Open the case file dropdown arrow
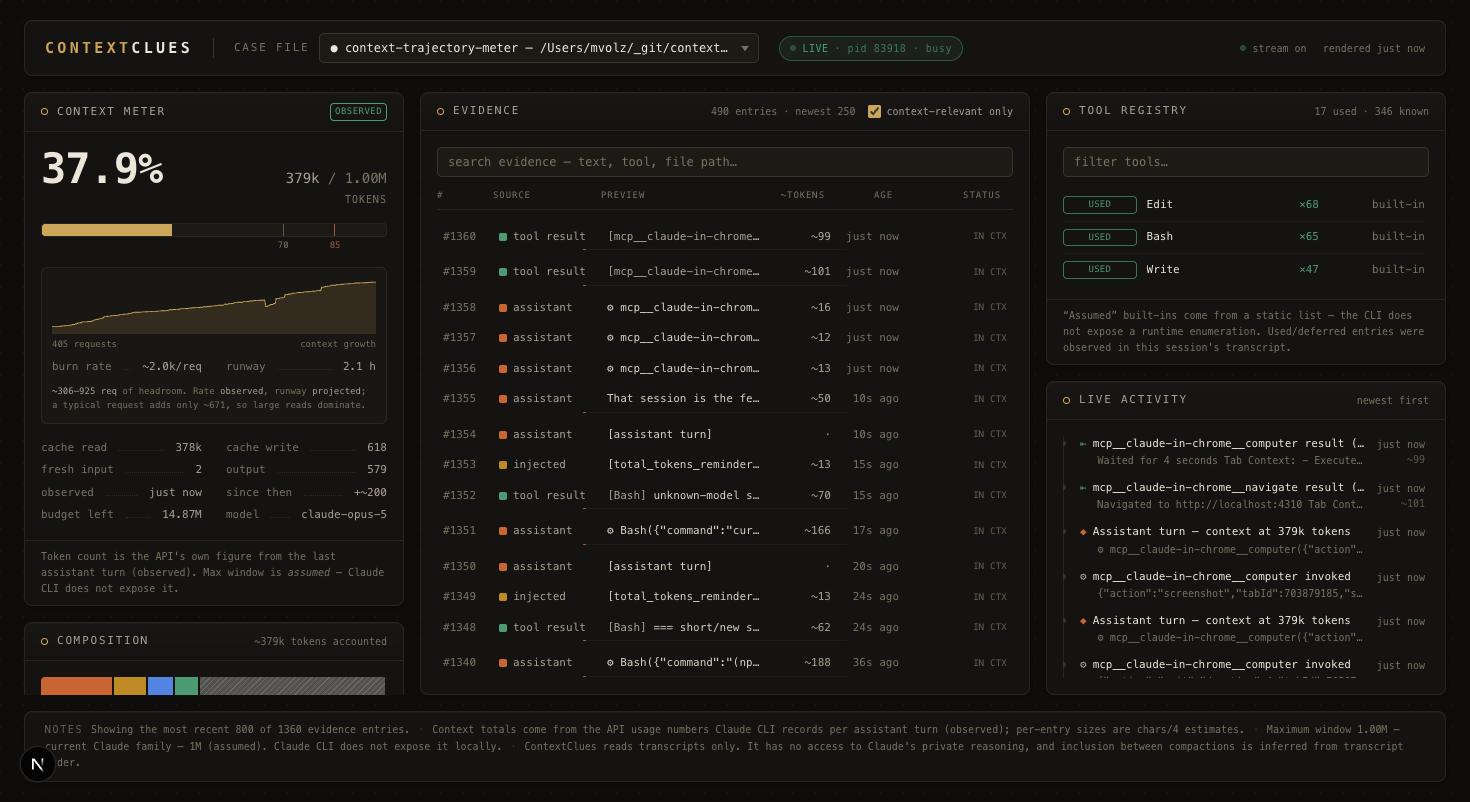1470x802 pixels. (x=744, y=48)
